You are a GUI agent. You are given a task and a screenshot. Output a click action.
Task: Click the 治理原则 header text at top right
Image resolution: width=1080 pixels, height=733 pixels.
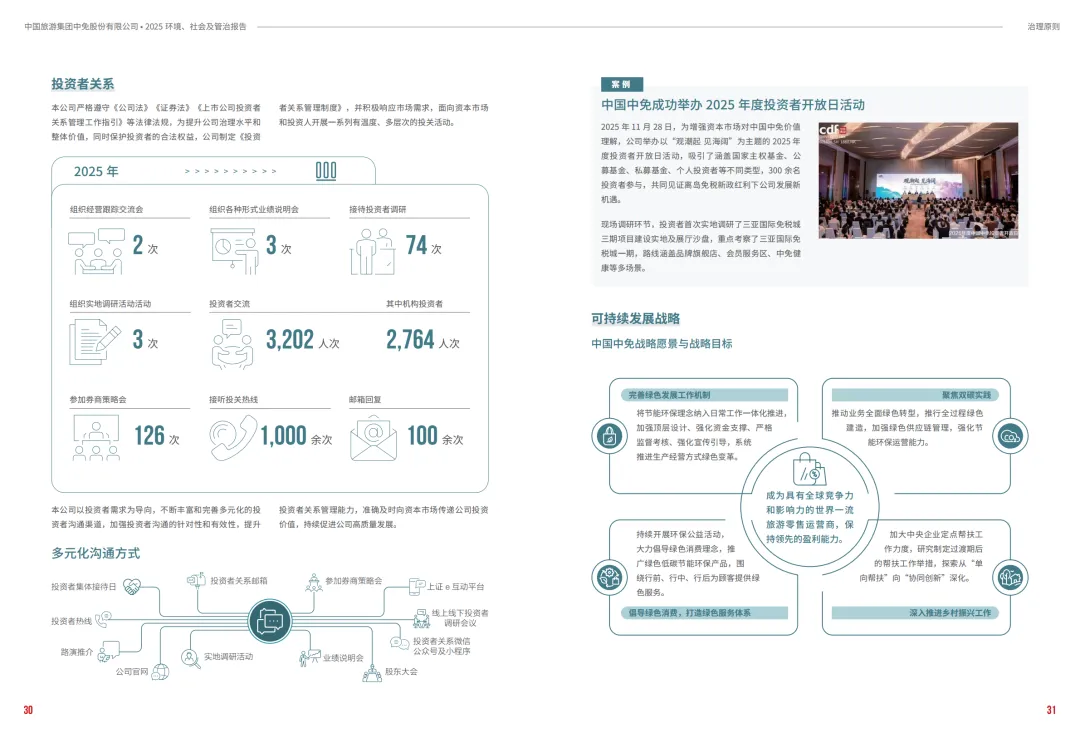[x=1043, y=27]
